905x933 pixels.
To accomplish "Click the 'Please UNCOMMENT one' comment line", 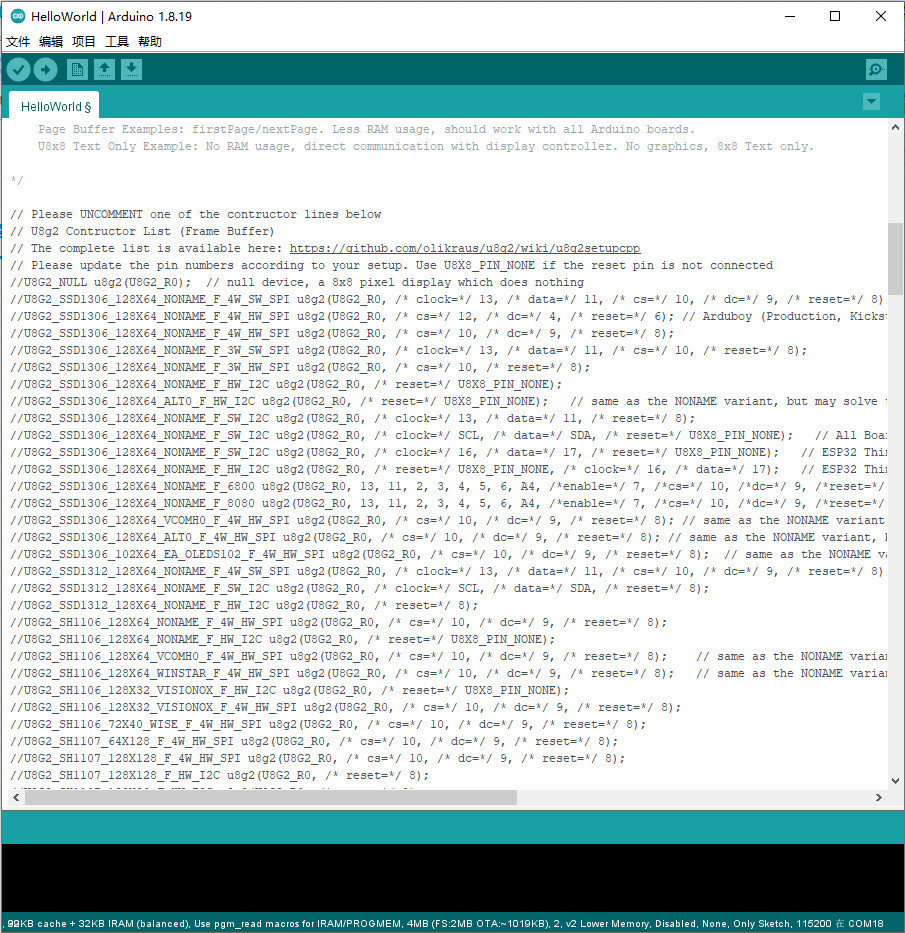I will pos(196,214).
